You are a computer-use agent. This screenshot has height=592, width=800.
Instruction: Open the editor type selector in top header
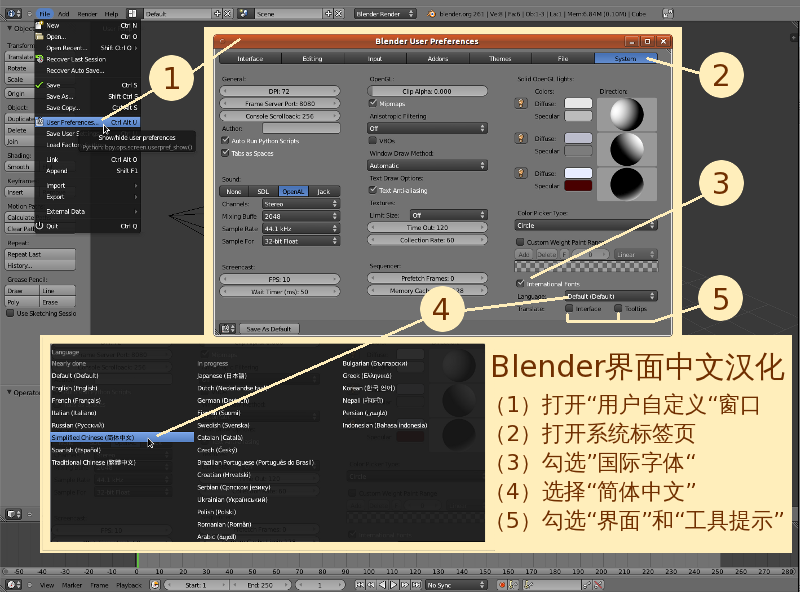[13, 14]
